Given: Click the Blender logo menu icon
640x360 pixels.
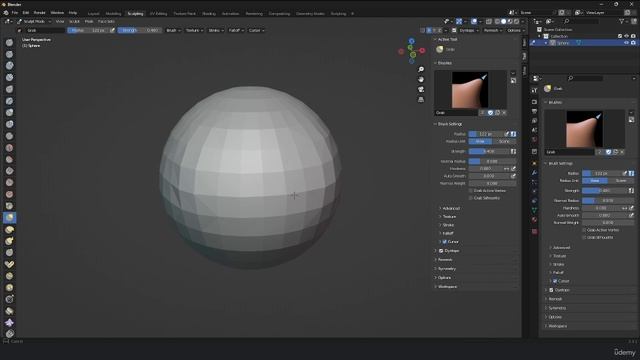Looking at the screenshot, I should [x=6, y=13].
